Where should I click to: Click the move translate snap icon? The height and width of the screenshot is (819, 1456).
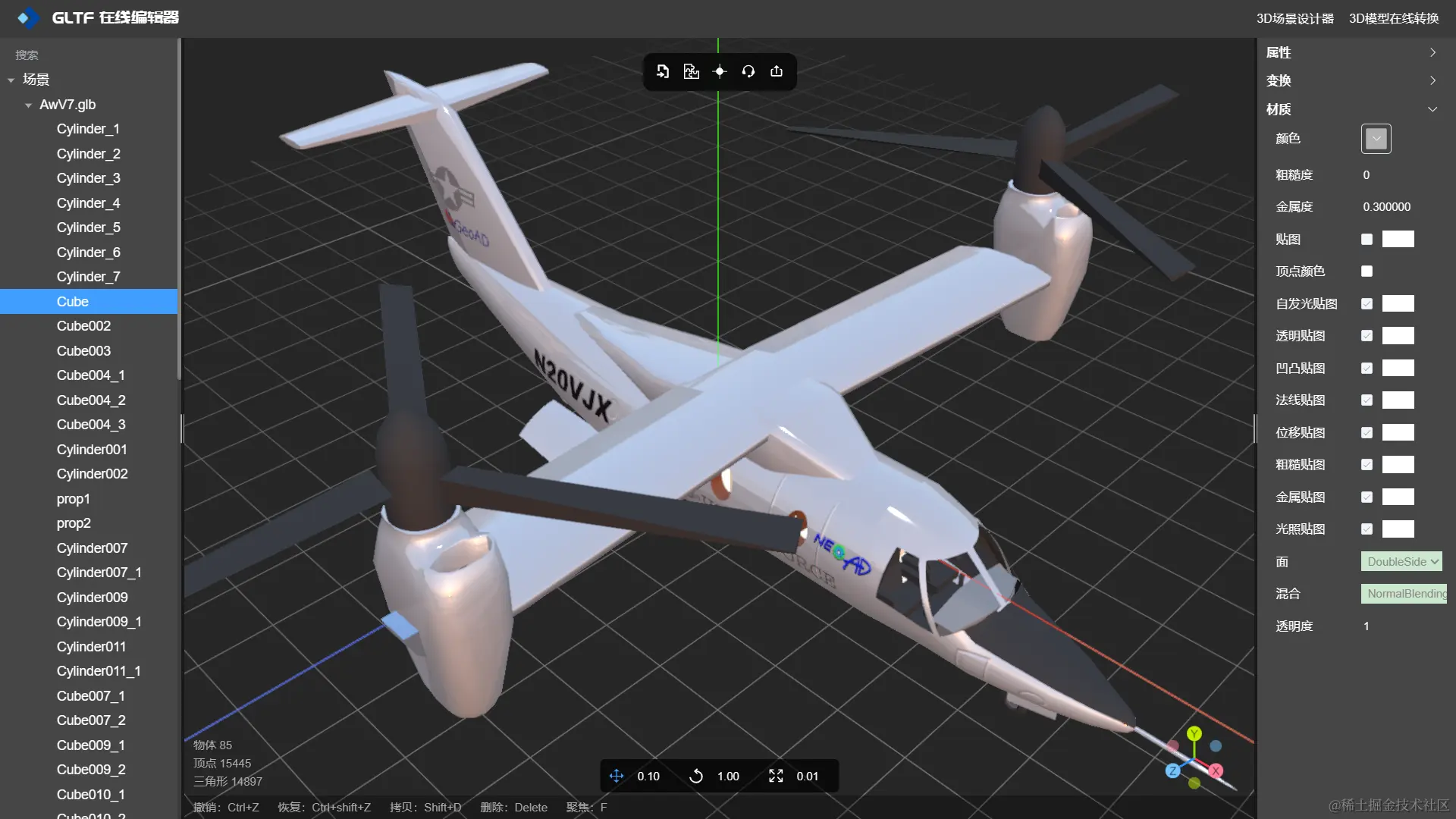click(x=617, y=776)
